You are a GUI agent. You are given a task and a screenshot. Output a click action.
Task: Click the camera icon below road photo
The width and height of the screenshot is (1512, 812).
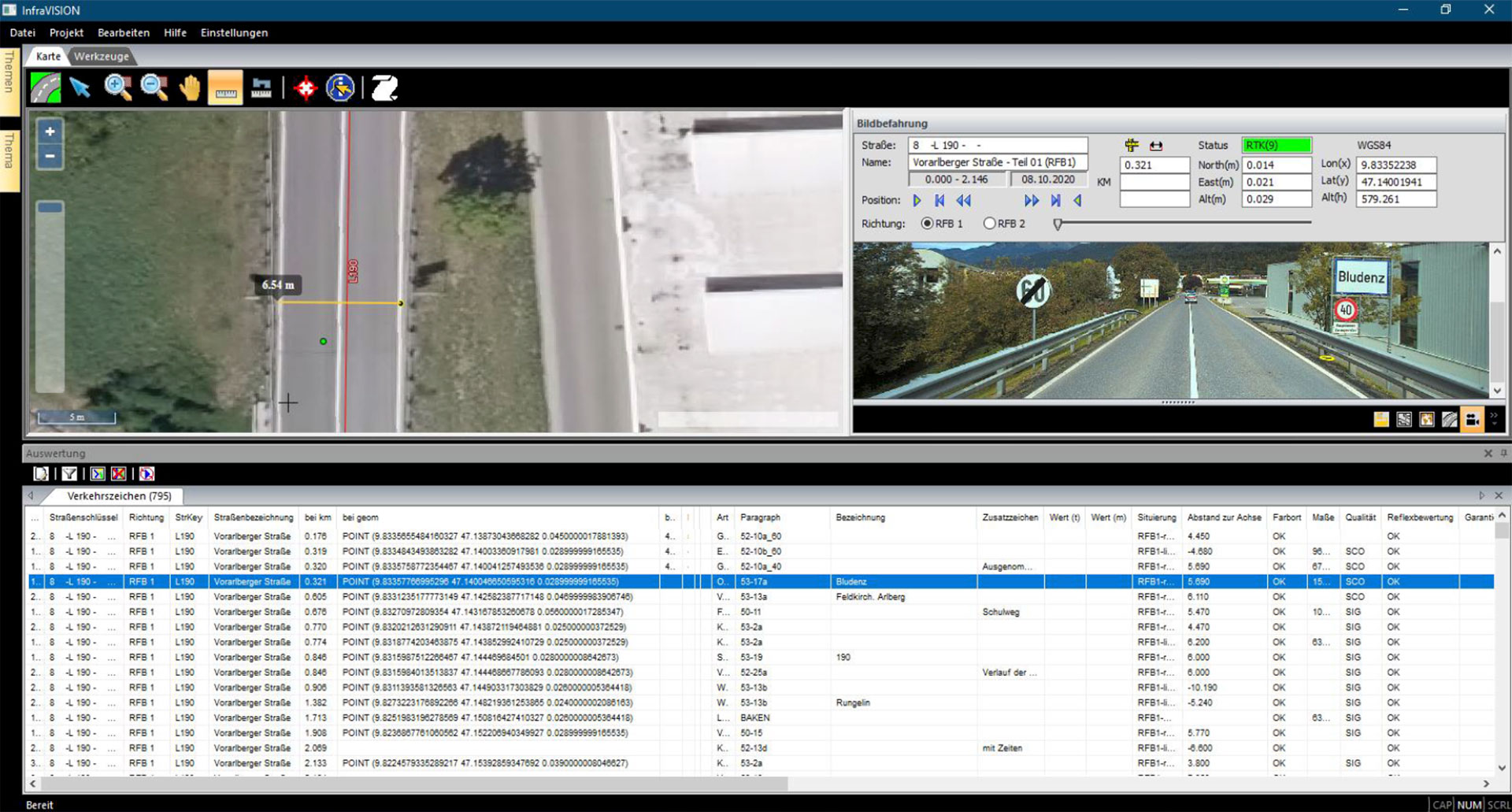[1471, 420]
